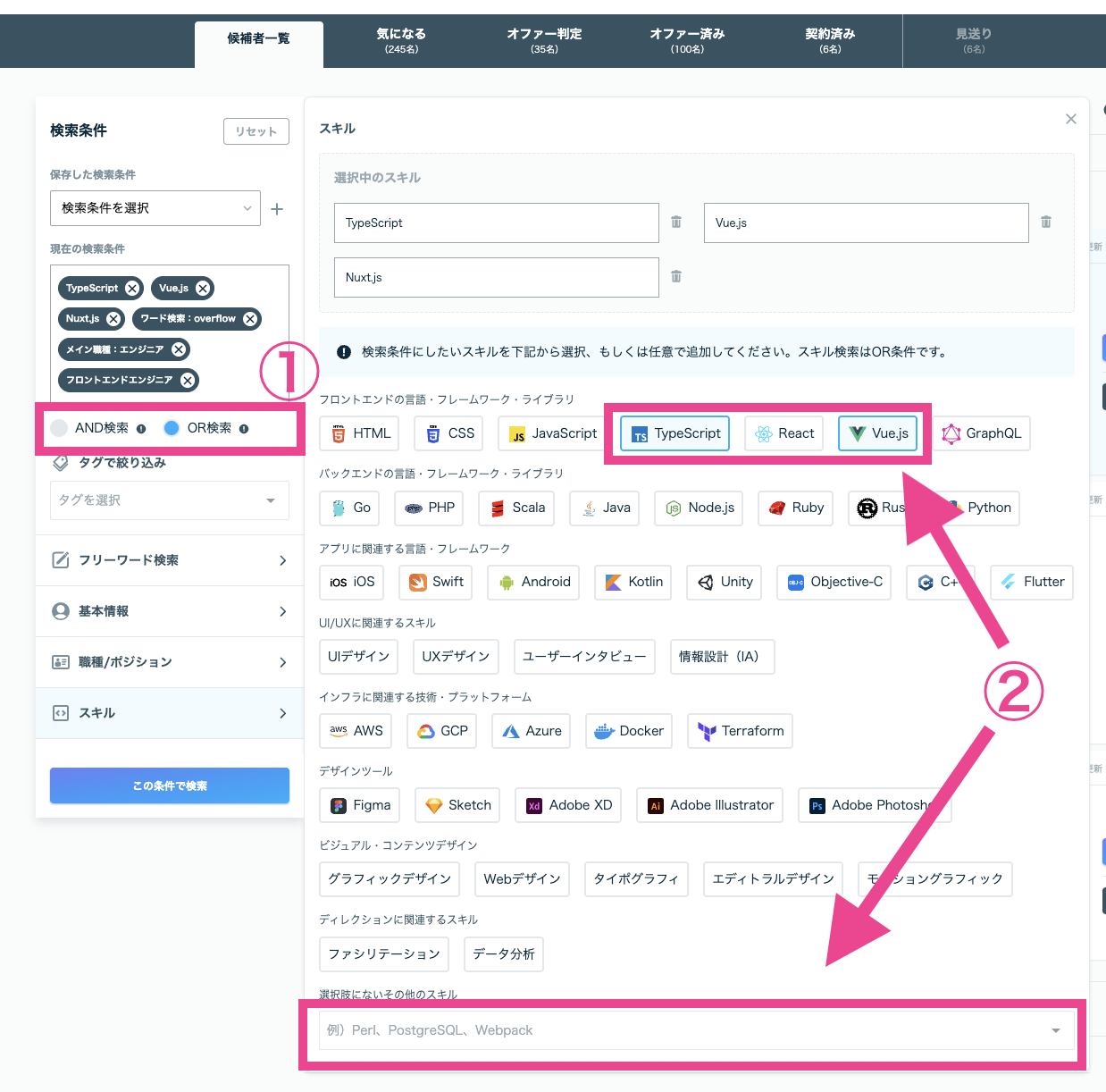Open the 検索条件を選択 dropdown
Image resolution: width=1106 pixels, height=1092 pixels.
pos(155,208)
